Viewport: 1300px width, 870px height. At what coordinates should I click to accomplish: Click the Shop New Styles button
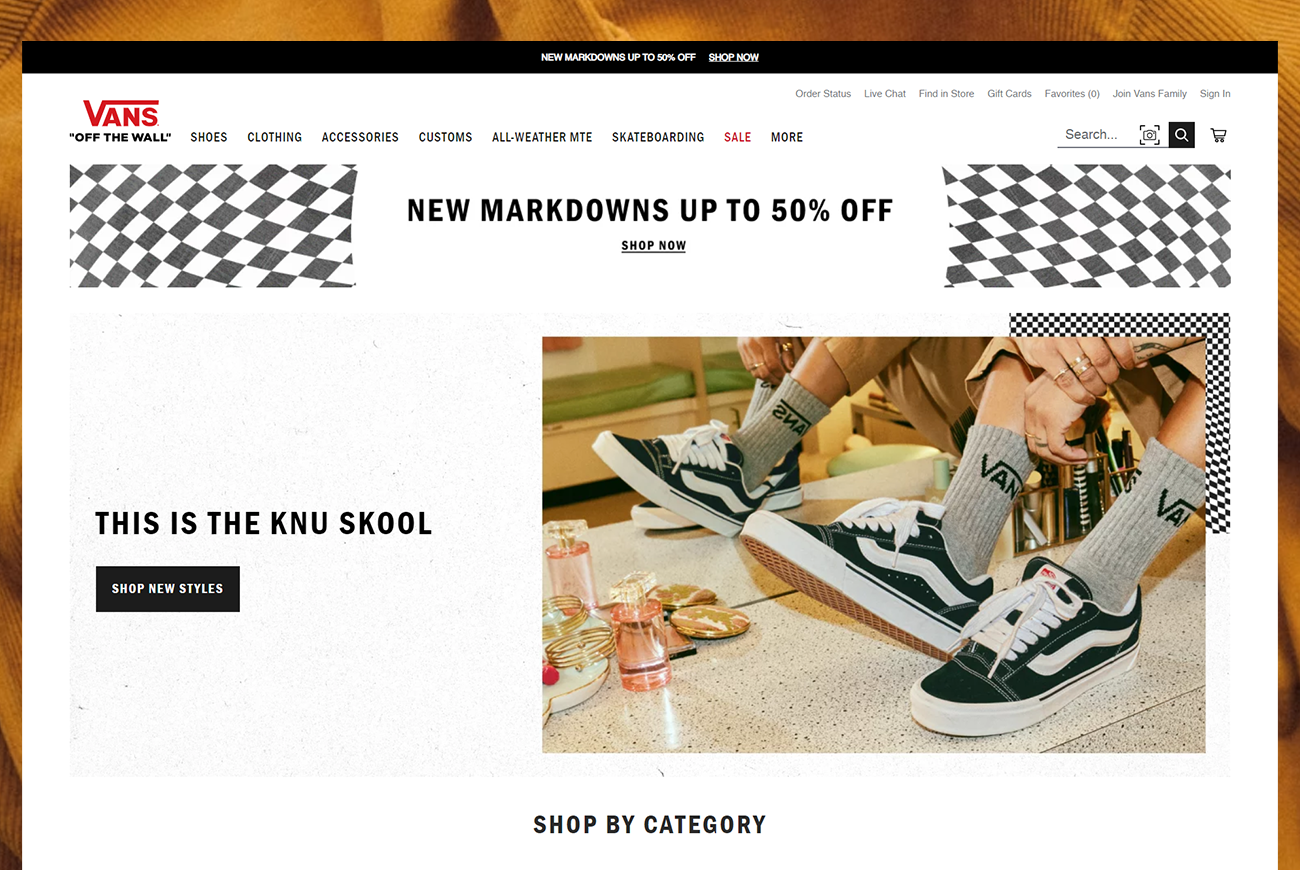pyautogui.click(x=168, y=589)
